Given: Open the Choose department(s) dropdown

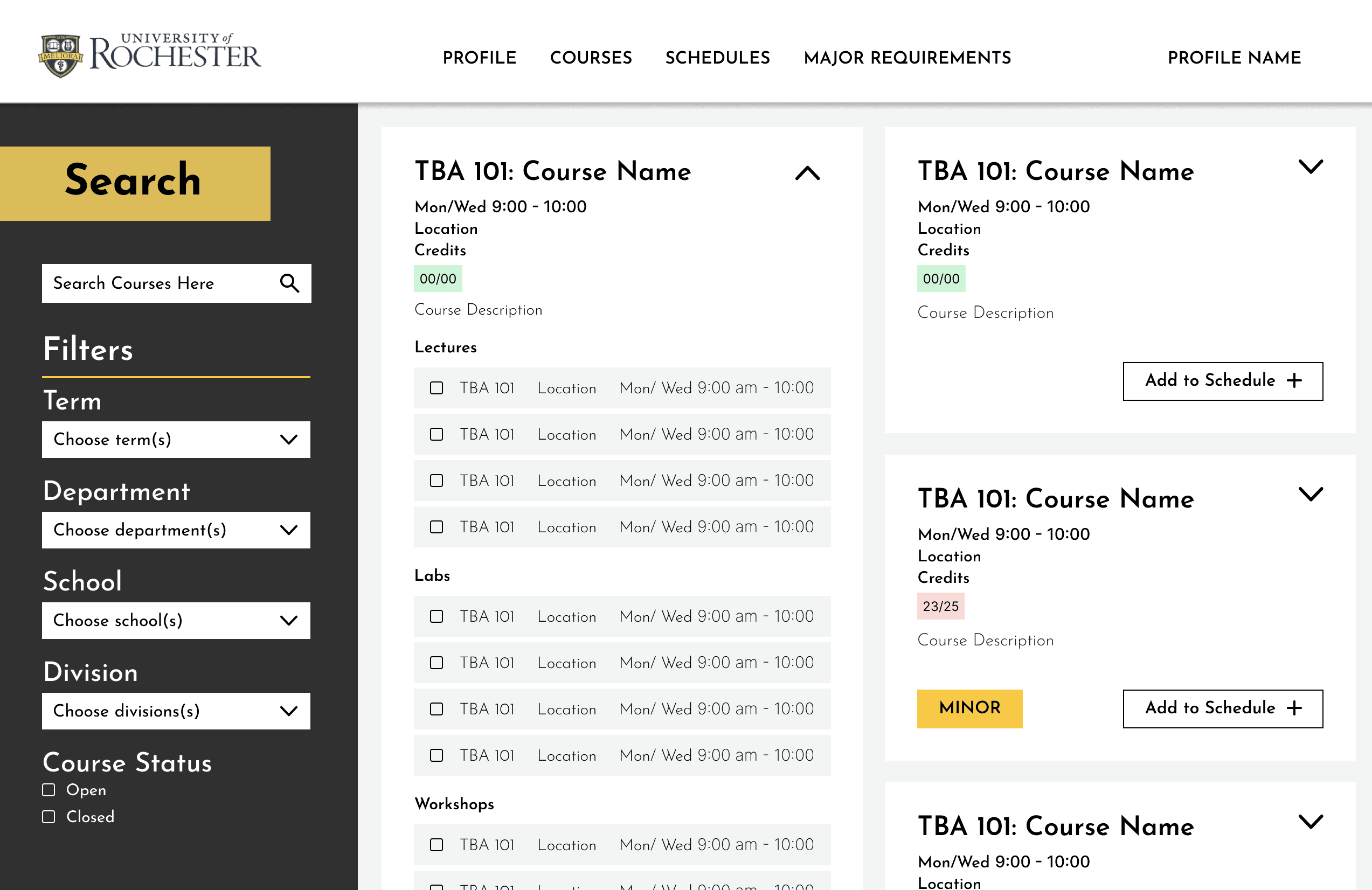Looking at the screenshot, I should [176, 530].
